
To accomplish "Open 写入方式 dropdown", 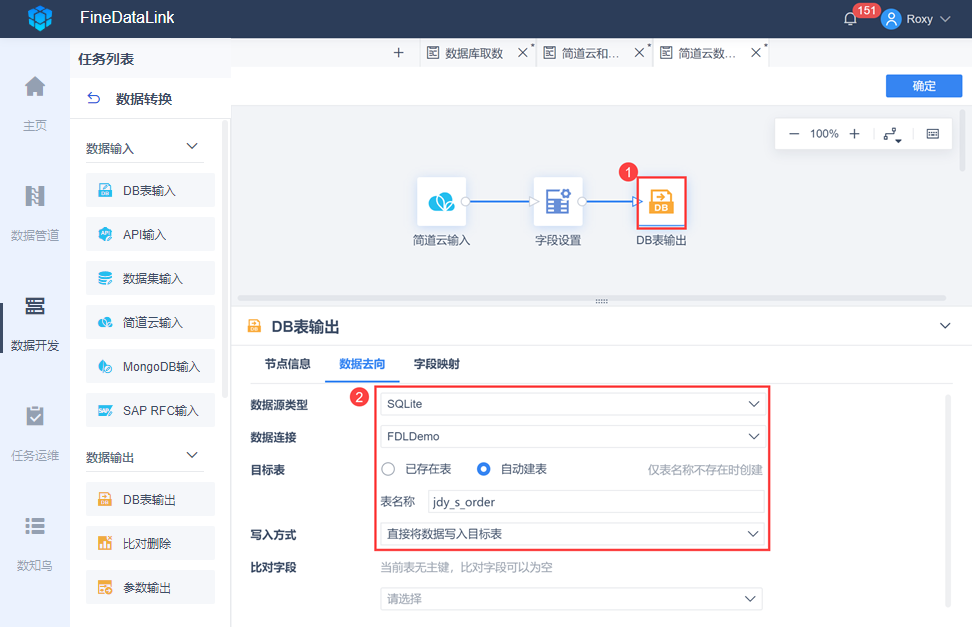I will [572, 534].
